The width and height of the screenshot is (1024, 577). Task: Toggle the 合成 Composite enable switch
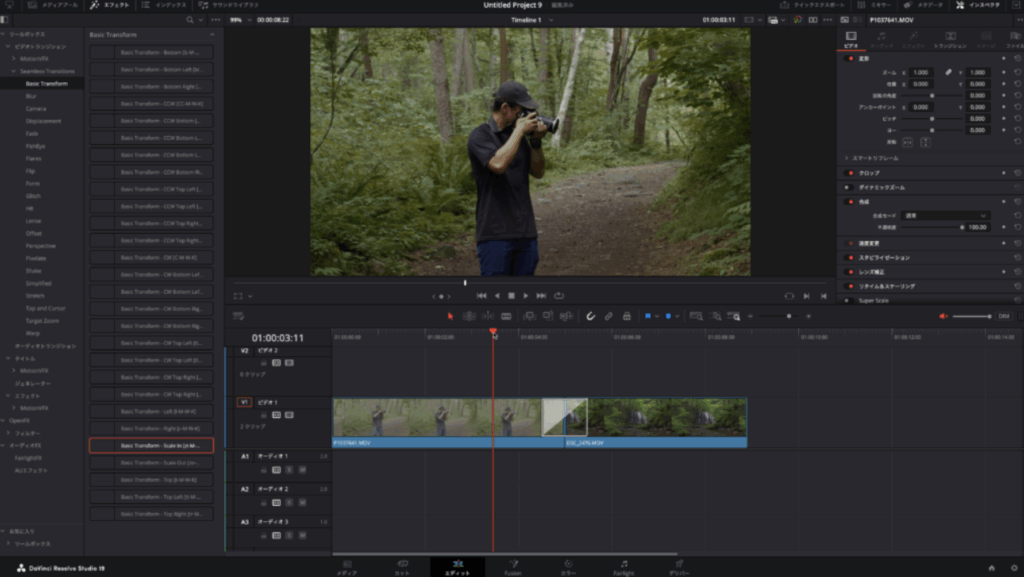click(x=850, y=202)
